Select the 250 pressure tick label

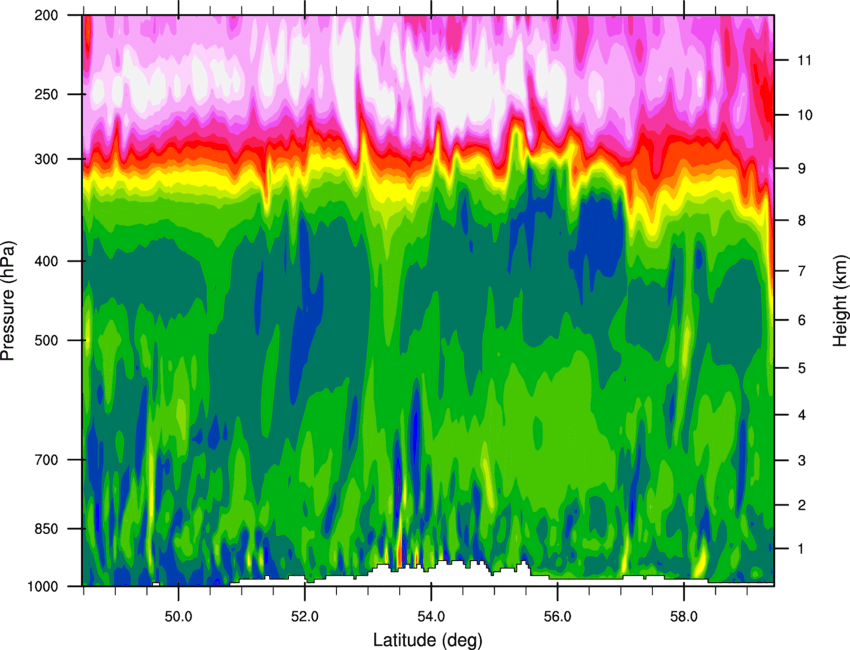pyautogui.click(x=46, y=94)
